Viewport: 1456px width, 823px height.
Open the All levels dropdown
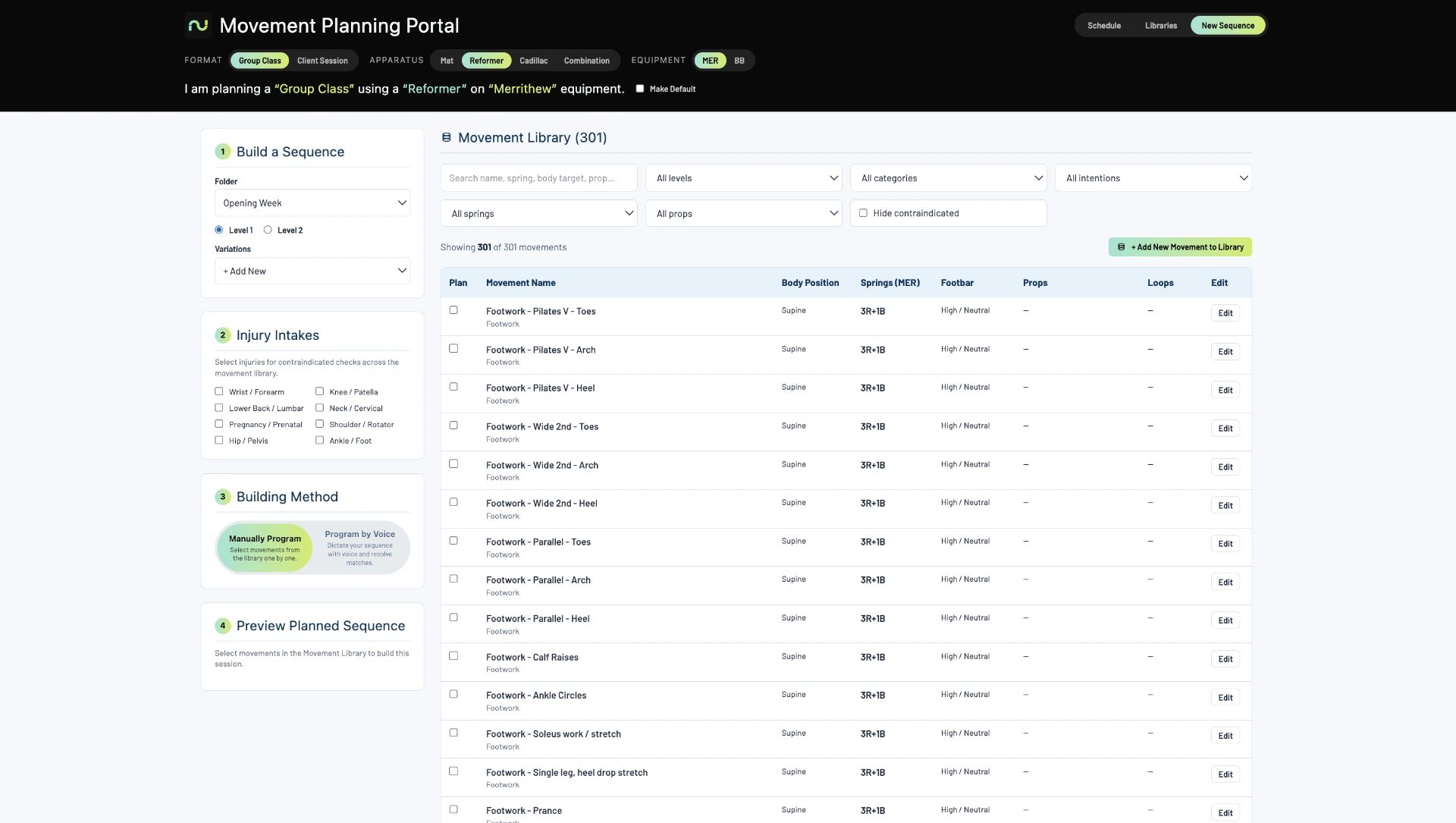tap(744, 178)
